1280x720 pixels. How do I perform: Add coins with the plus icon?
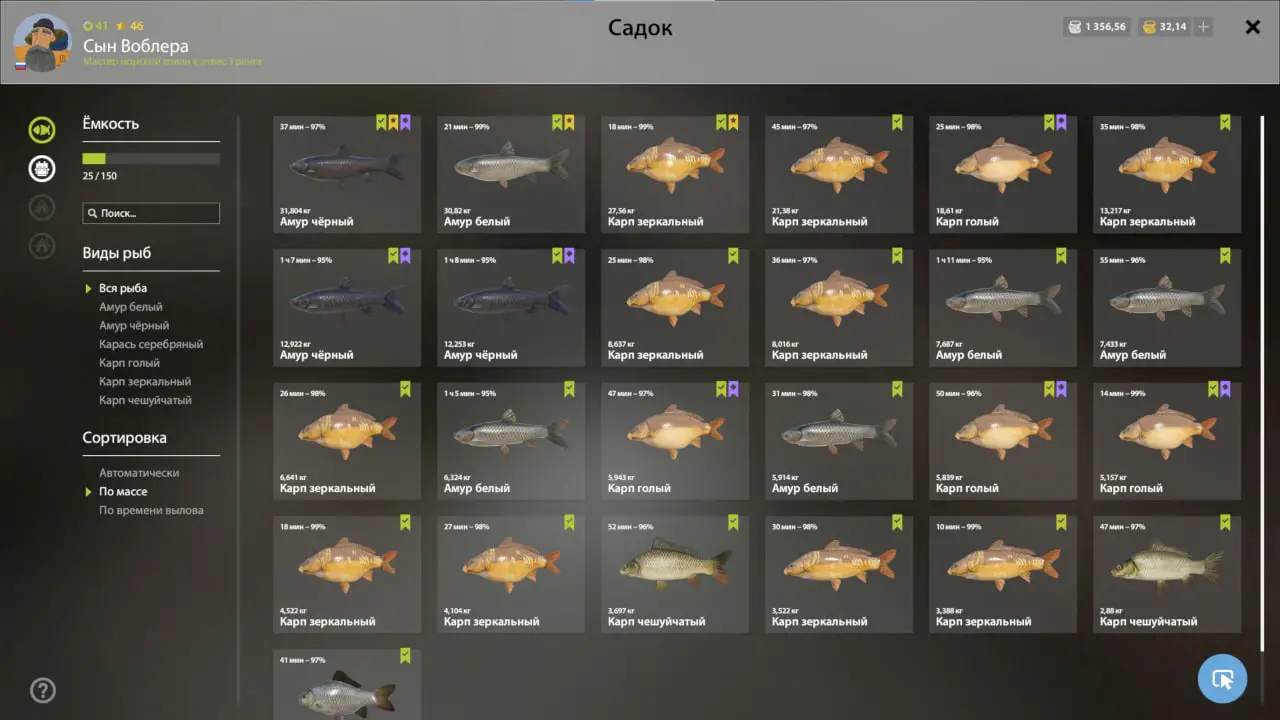(x=1203, y=27)
